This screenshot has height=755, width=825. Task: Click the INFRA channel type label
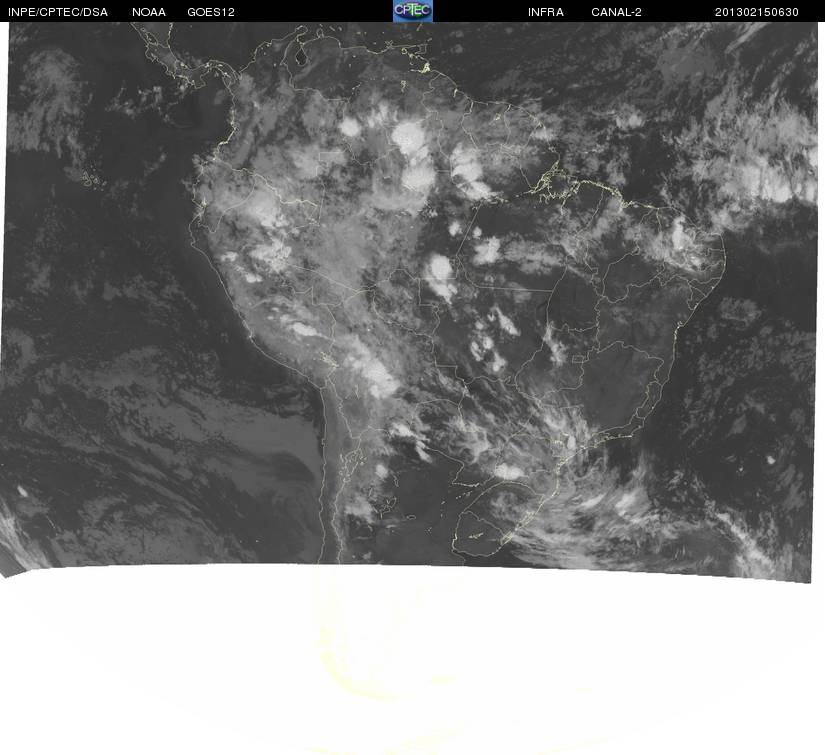coord(546,12)
